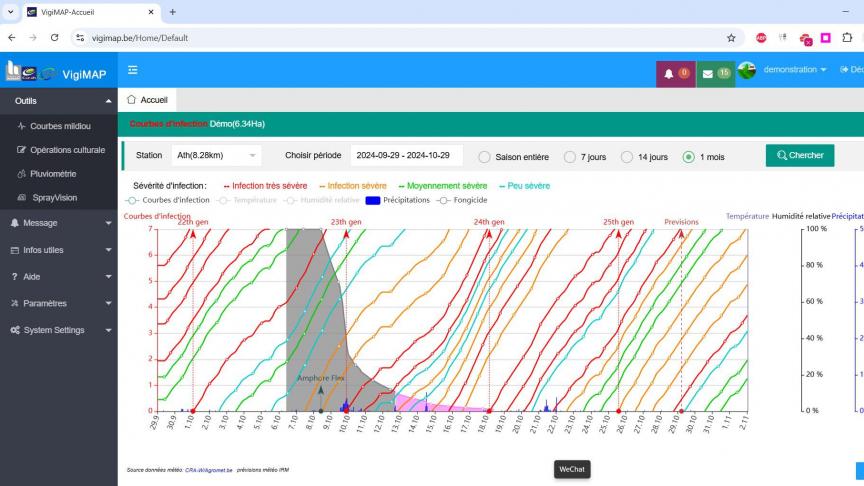The image size is (864, 486).
Task: Click the System Settings gears icon
Action: (15, 330)
